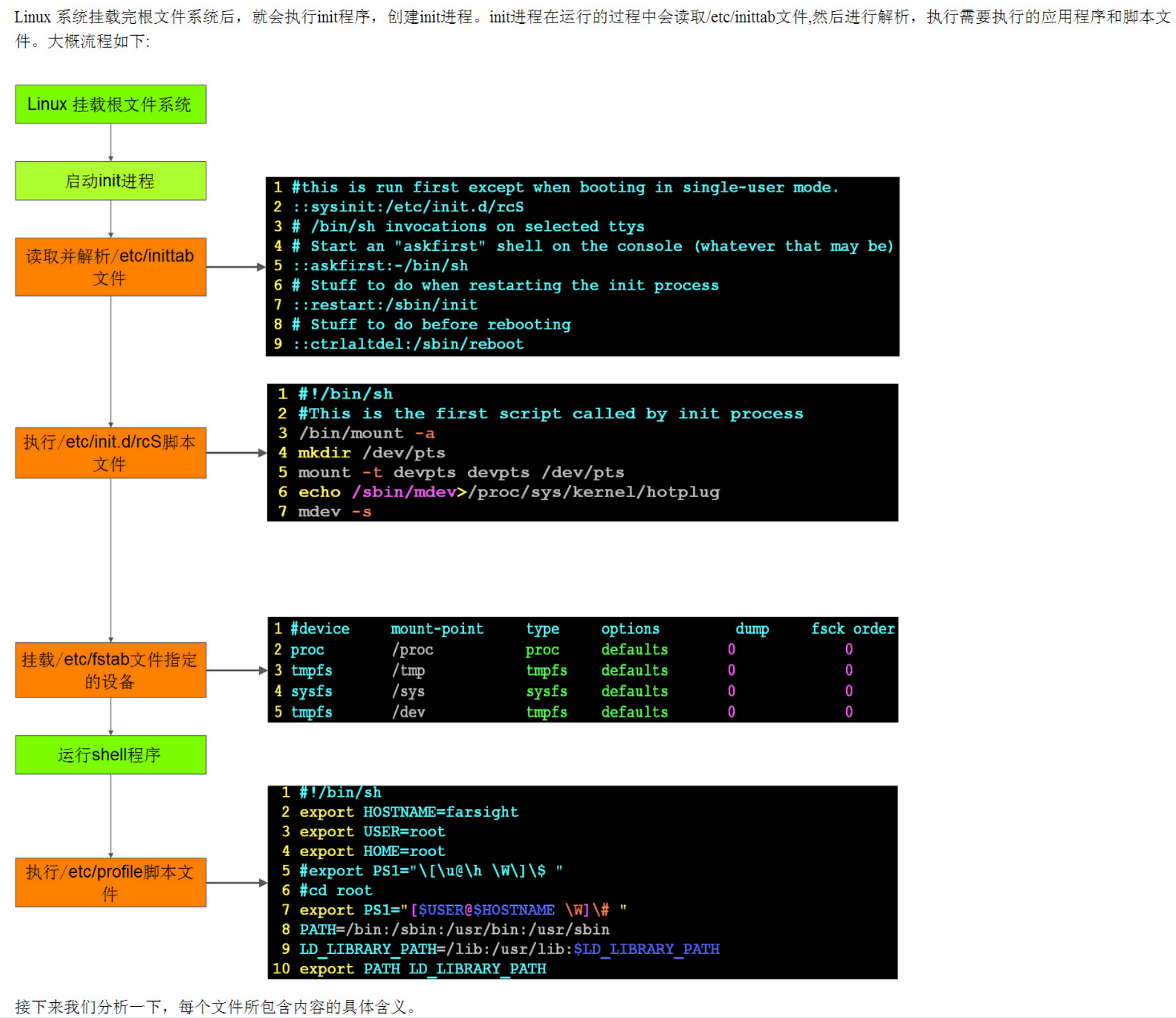Click the 'options' column header
The height and width of the screenshot is (1018, 1176).
(630, 629)
